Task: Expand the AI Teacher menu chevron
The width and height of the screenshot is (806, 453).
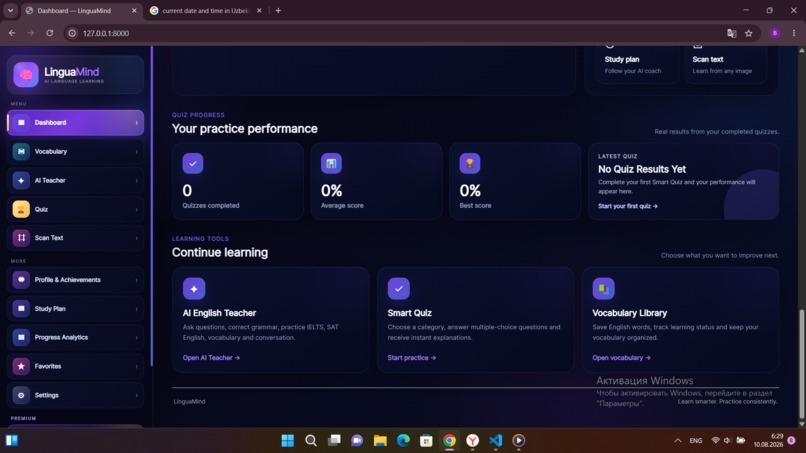Action: coord(137,181)
